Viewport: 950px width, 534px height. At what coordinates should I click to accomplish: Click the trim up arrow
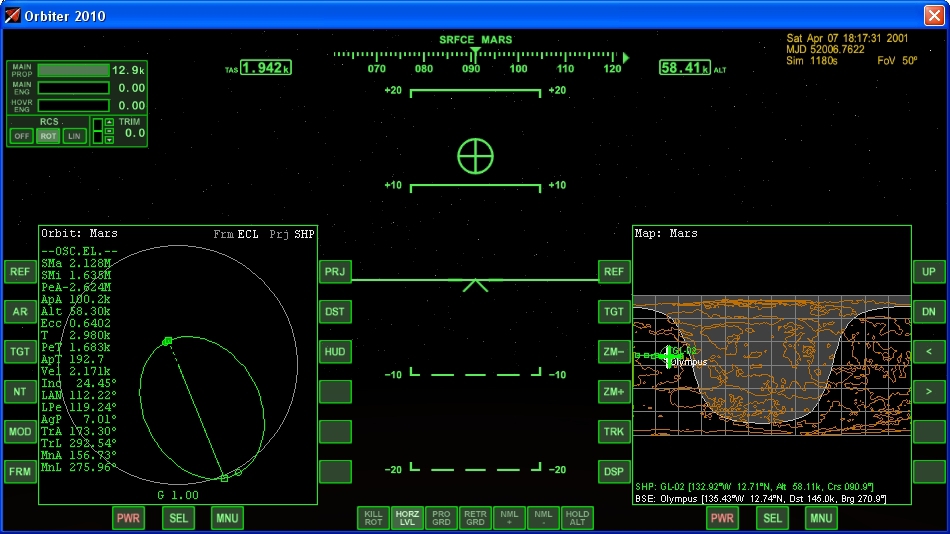[x=110, y=122]
